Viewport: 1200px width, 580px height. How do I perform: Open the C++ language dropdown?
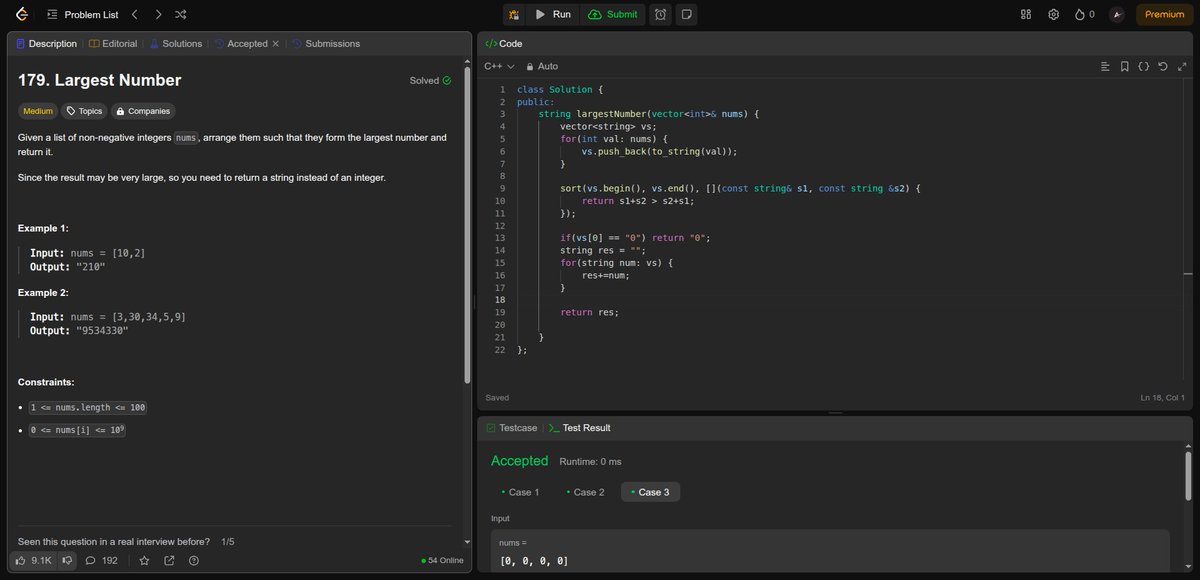(498, 66)
